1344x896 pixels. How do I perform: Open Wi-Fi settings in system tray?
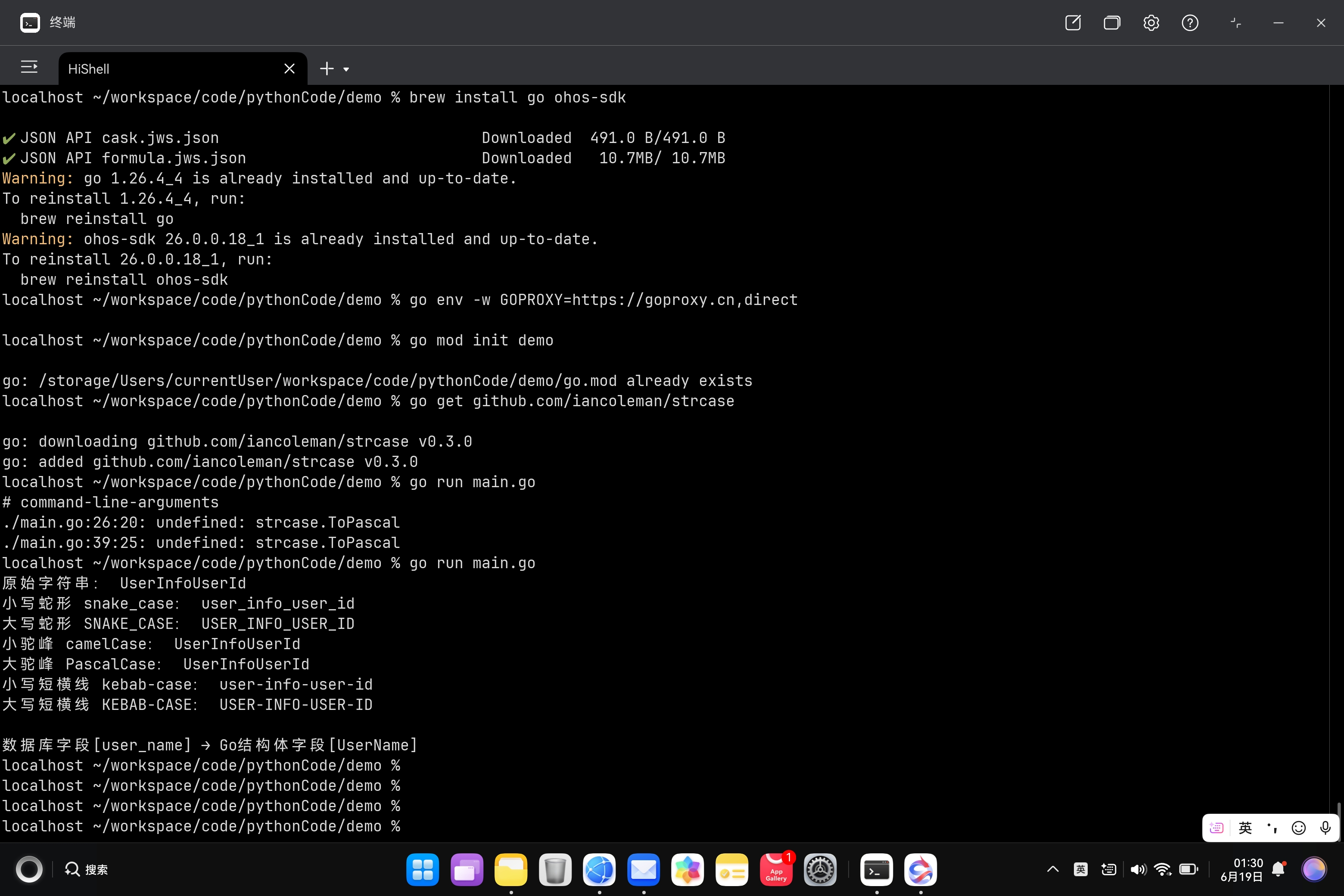pos(1163,870)
